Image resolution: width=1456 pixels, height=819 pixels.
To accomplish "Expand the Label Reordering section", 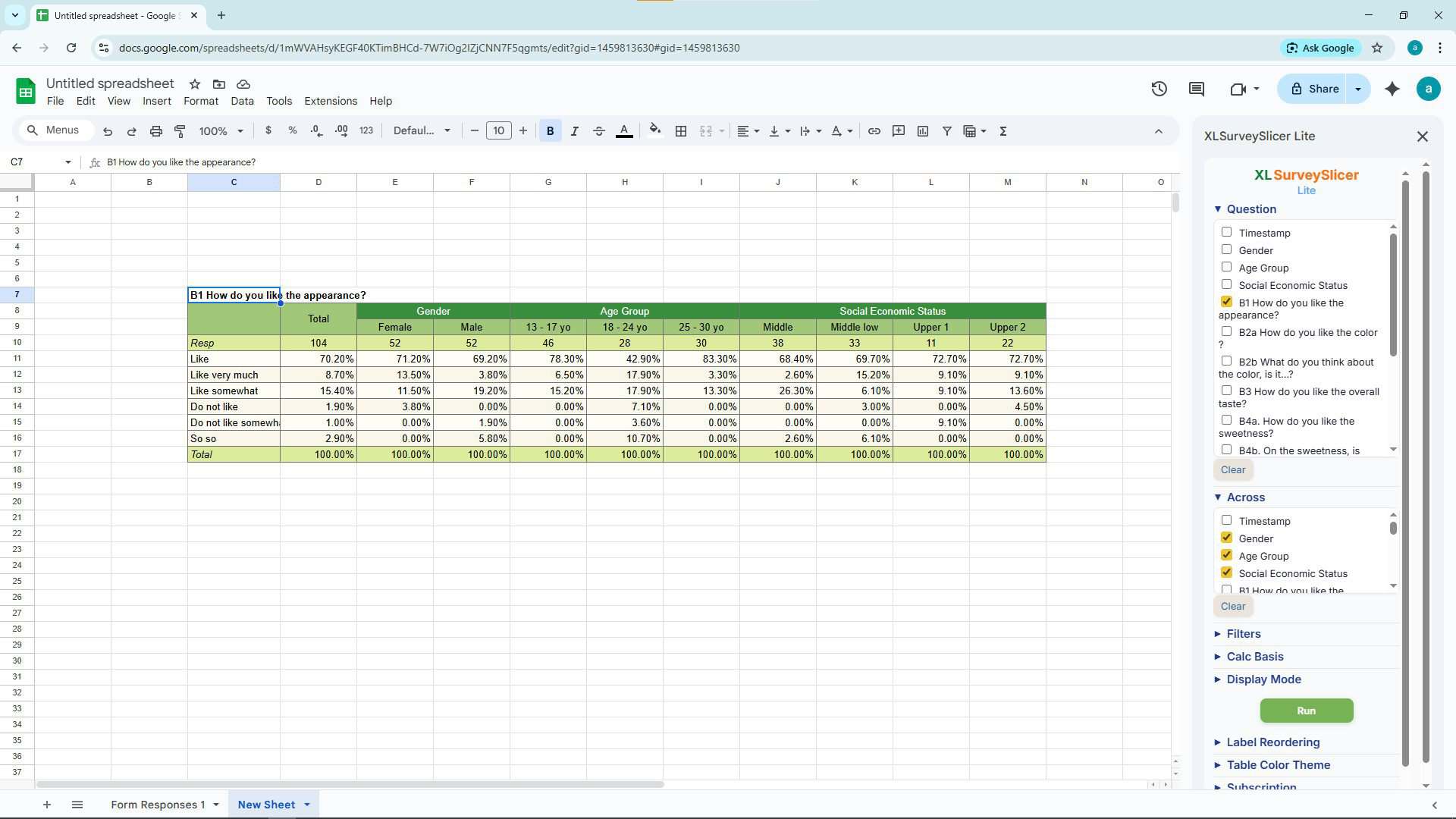I will 1266,742.
